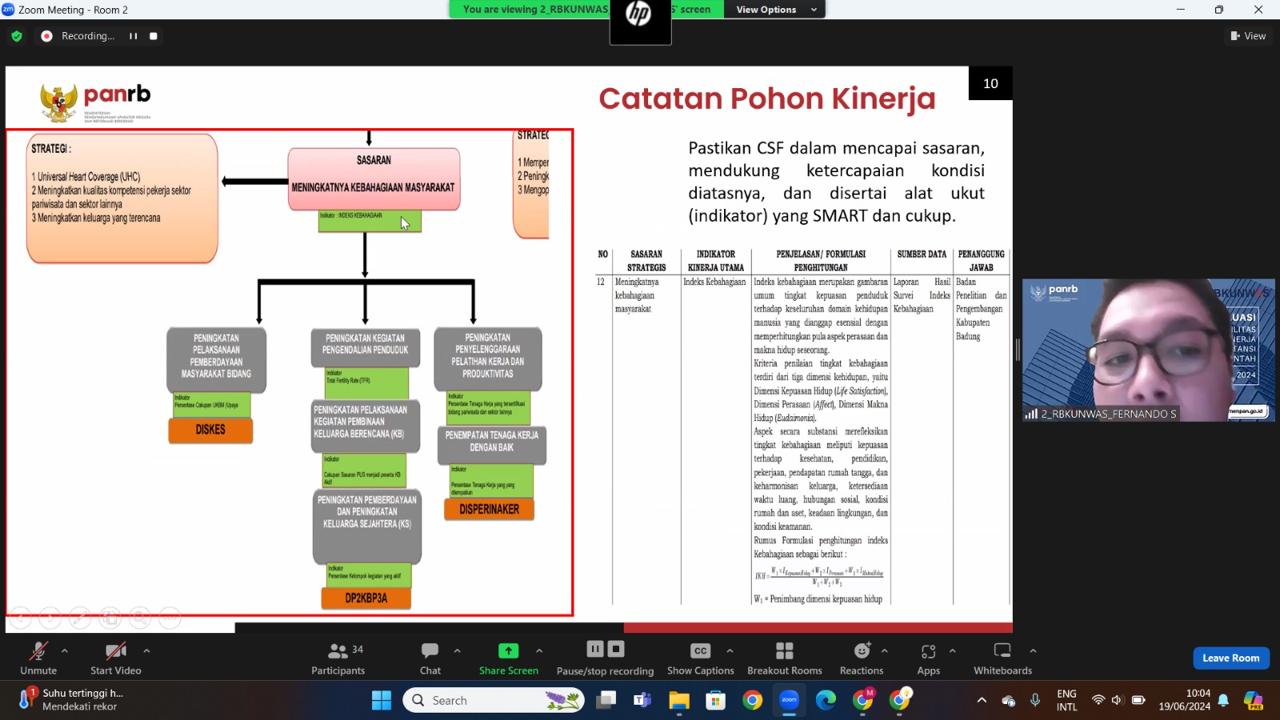This screenshot has width=1280, height=720.
Task: Open the View Options menu
Action: 776,10
